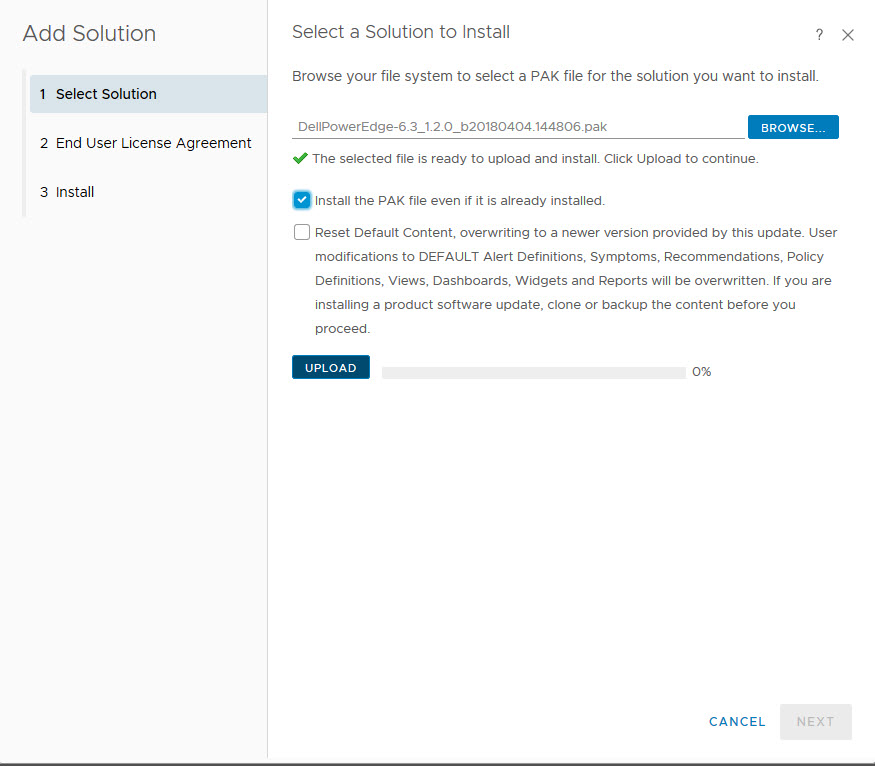Image resolution: width=875 pixels, height=766 pixels.
Task: Click the 'Select a Solution to Install' title
Action: [x=401, y=32]
